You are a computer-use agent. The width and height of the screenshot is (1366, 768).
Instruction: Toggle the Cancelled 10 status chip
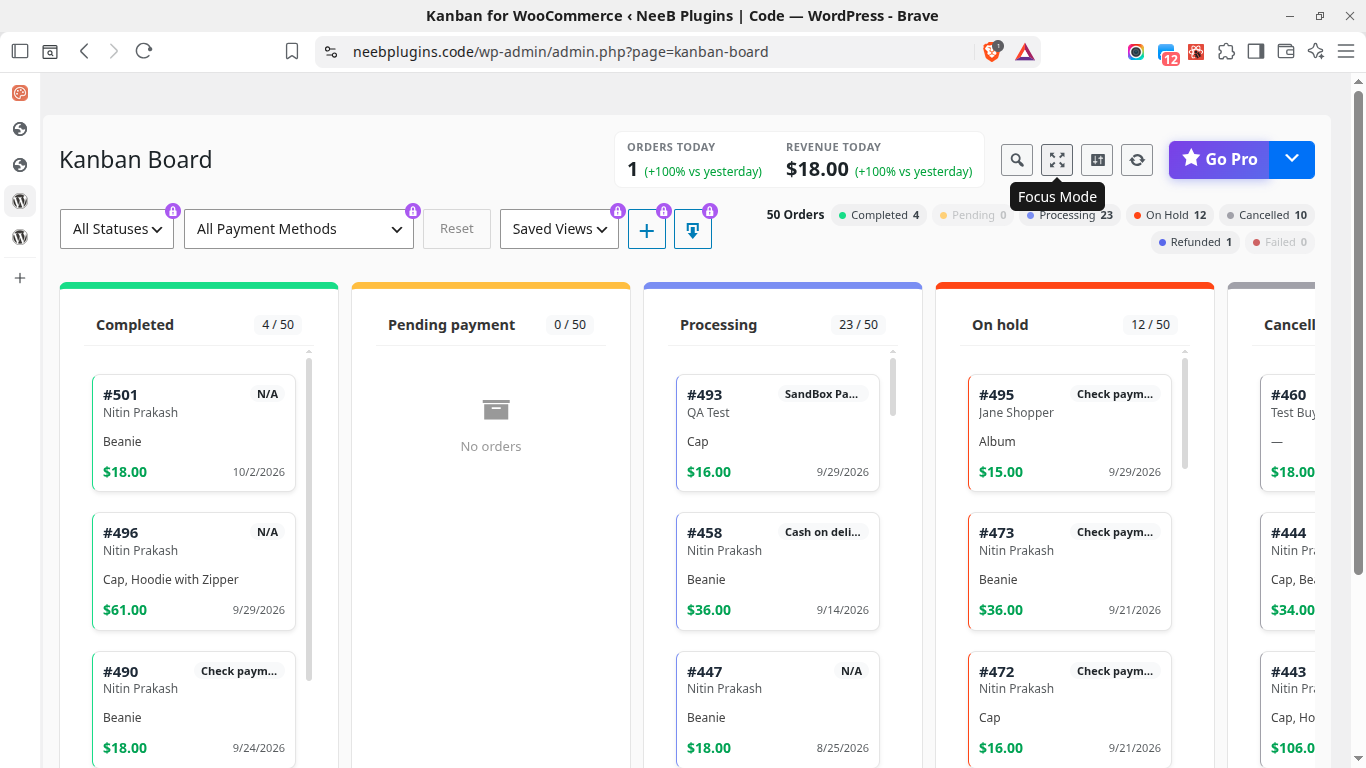(x=1267, y=215)
